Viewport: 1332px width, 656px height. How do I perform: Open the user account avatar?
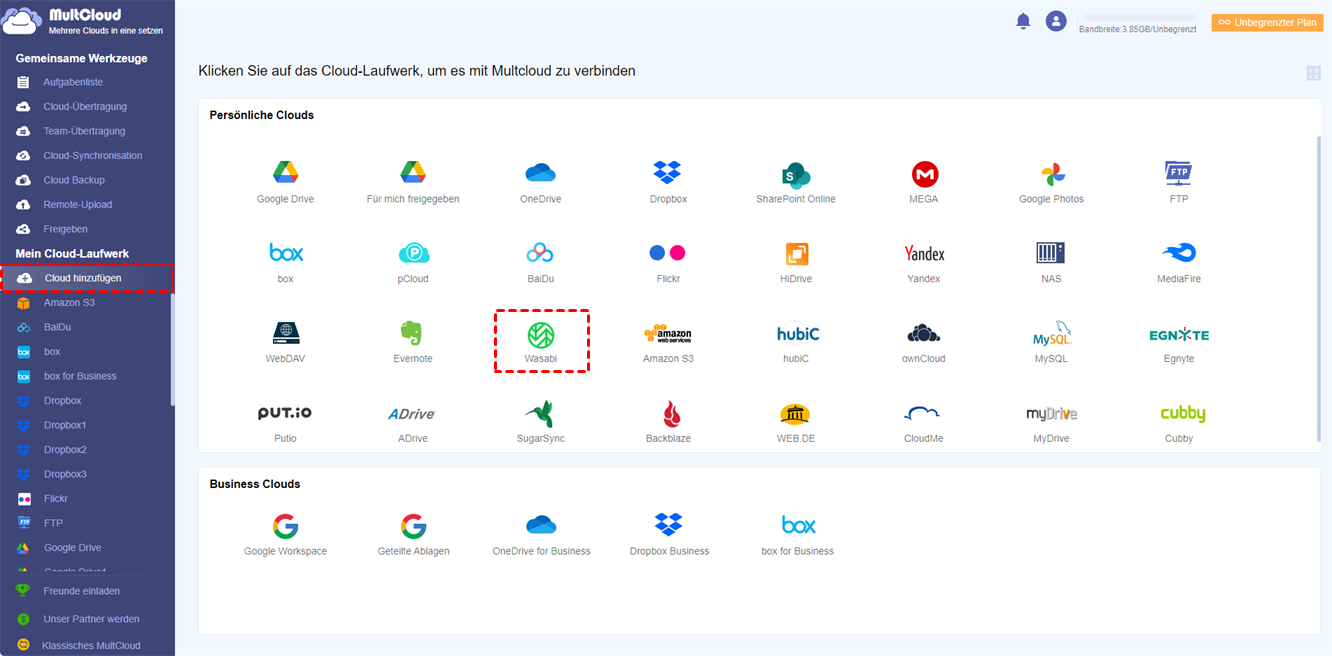1056,21
